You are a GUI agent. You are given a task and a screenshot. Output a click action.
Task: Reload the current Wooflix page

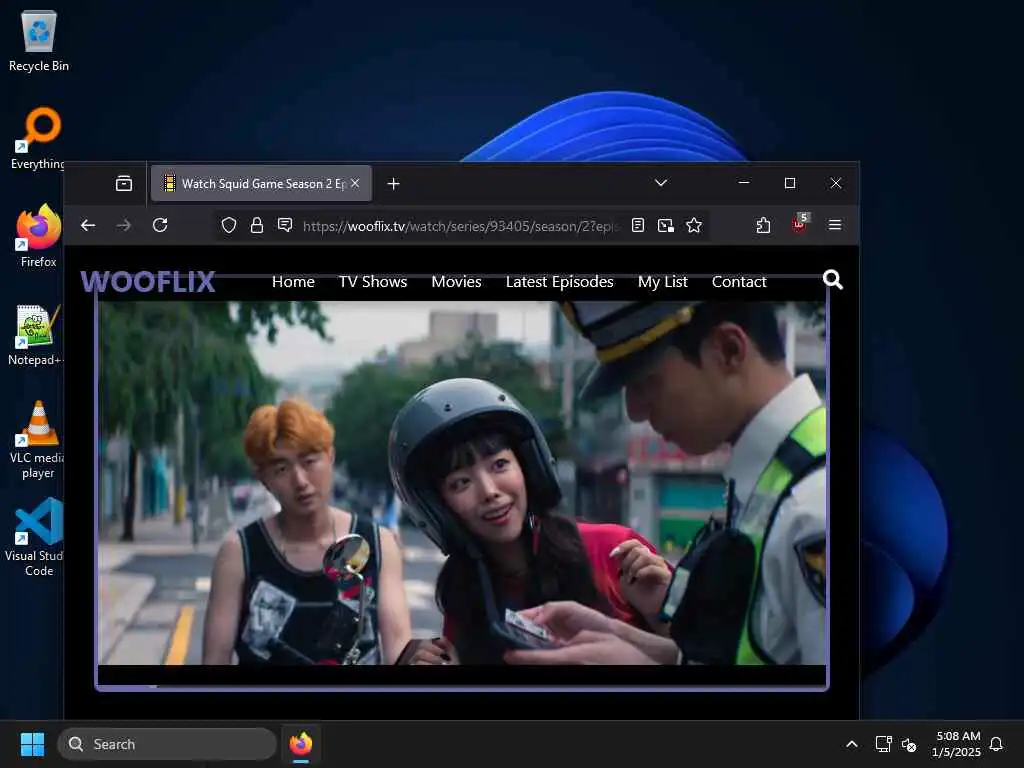pos(160,225)
